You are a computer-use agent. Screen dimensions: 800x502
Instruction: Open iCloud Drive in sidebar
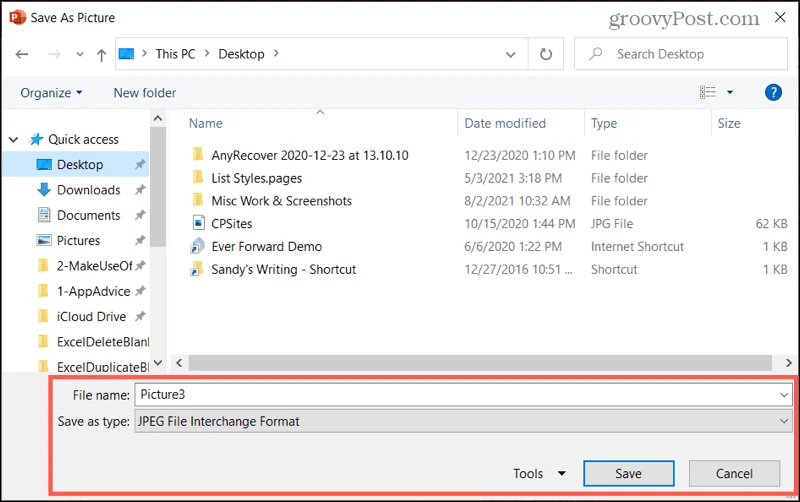(91, 316)
